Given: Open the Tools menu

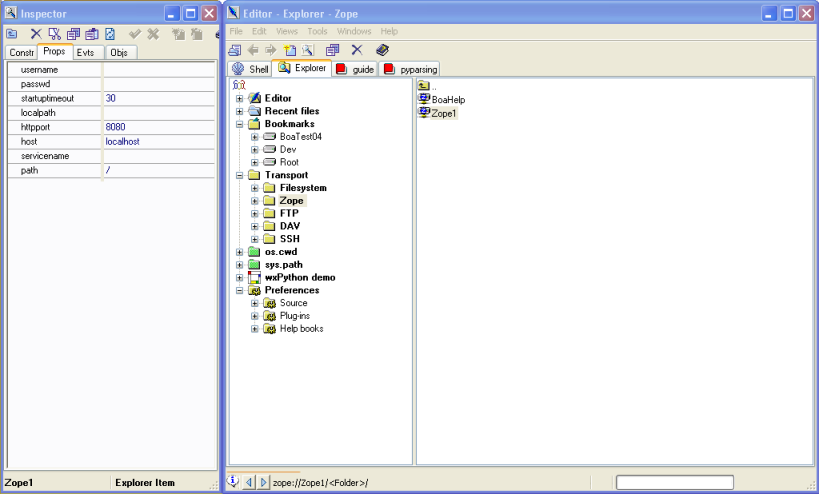Looking at the screenshot, I should click(x=316, y=31).
